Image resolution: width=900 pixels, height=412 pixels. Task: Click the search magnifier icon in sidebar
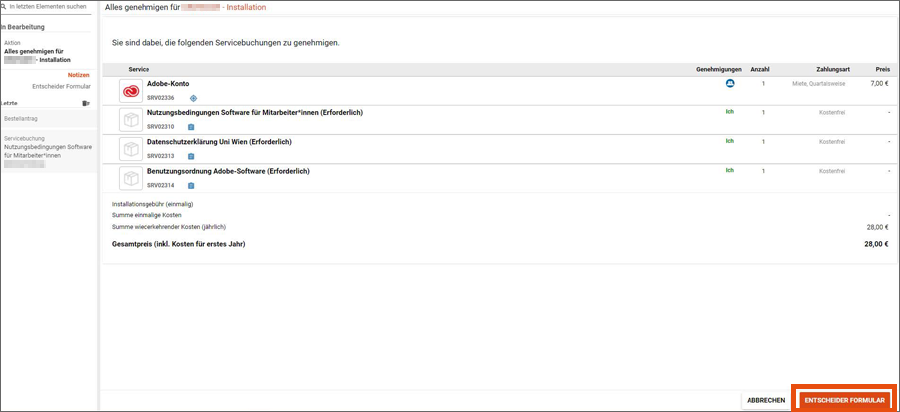pos(4,7)
